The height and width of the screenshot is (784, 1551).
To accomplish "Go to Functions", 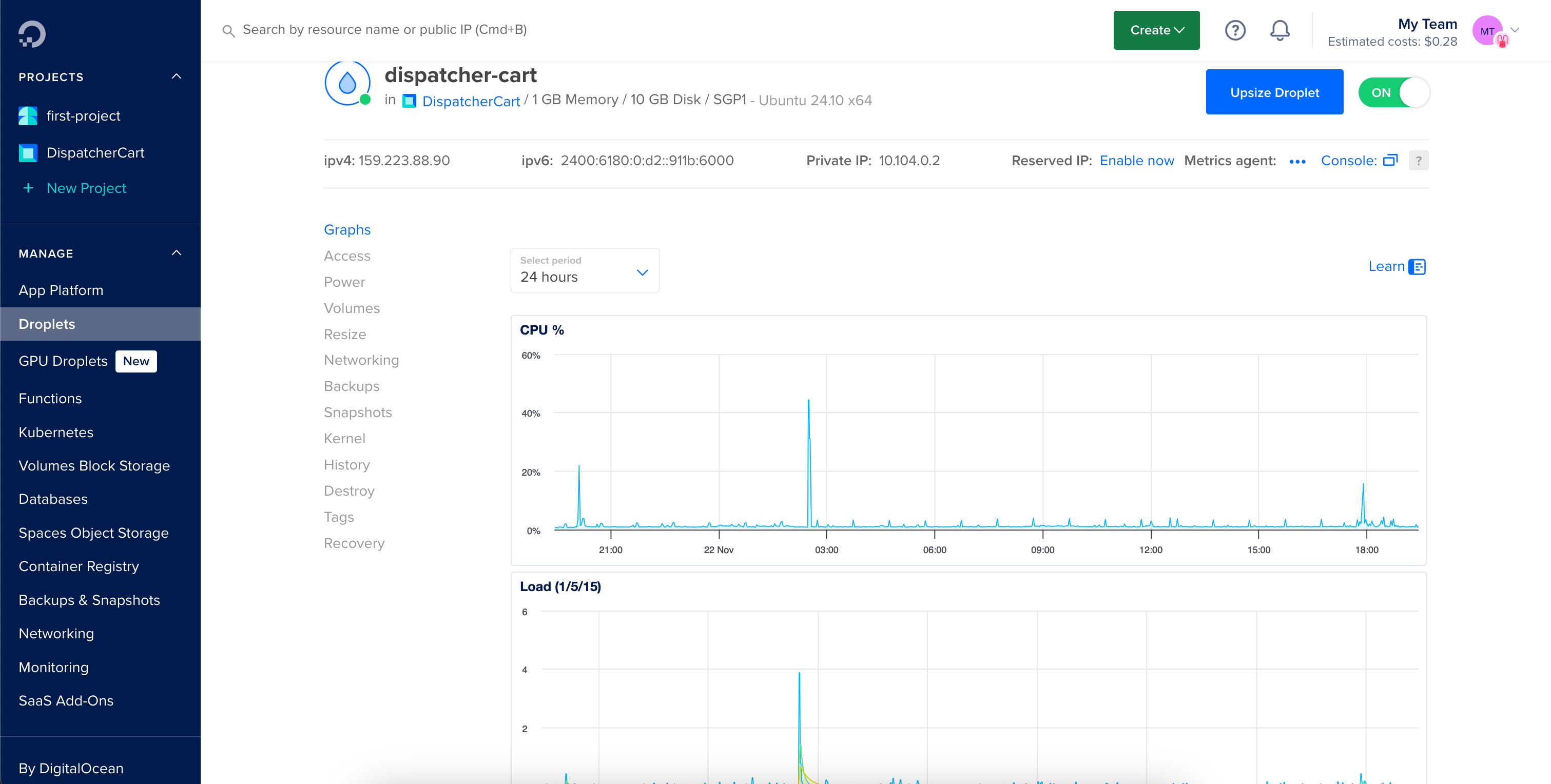I will point(50,399).
